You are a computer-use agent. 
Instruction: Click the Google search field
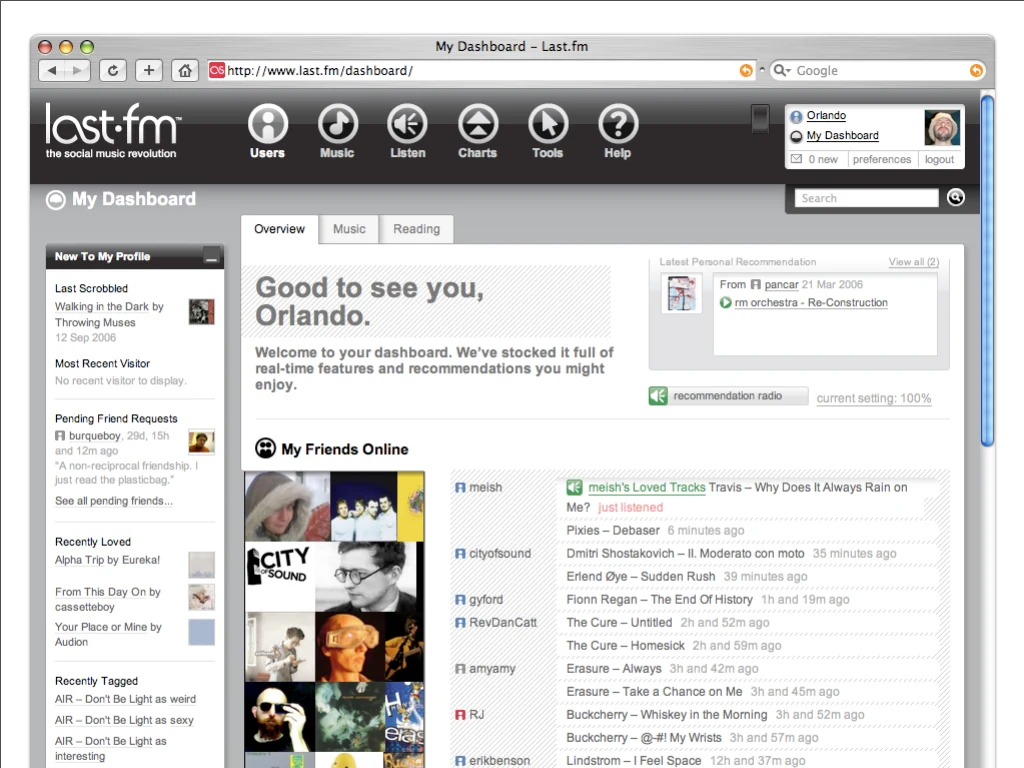tap(880, 71)
